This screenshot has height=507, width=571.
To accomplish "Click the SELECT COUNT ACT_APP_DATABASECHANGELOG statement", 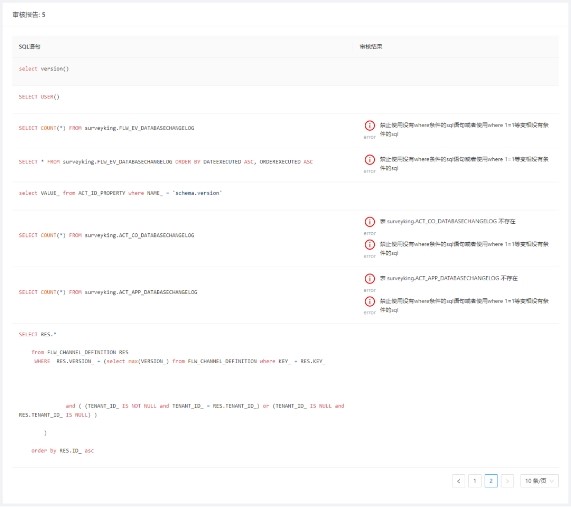I will point(108,292).
